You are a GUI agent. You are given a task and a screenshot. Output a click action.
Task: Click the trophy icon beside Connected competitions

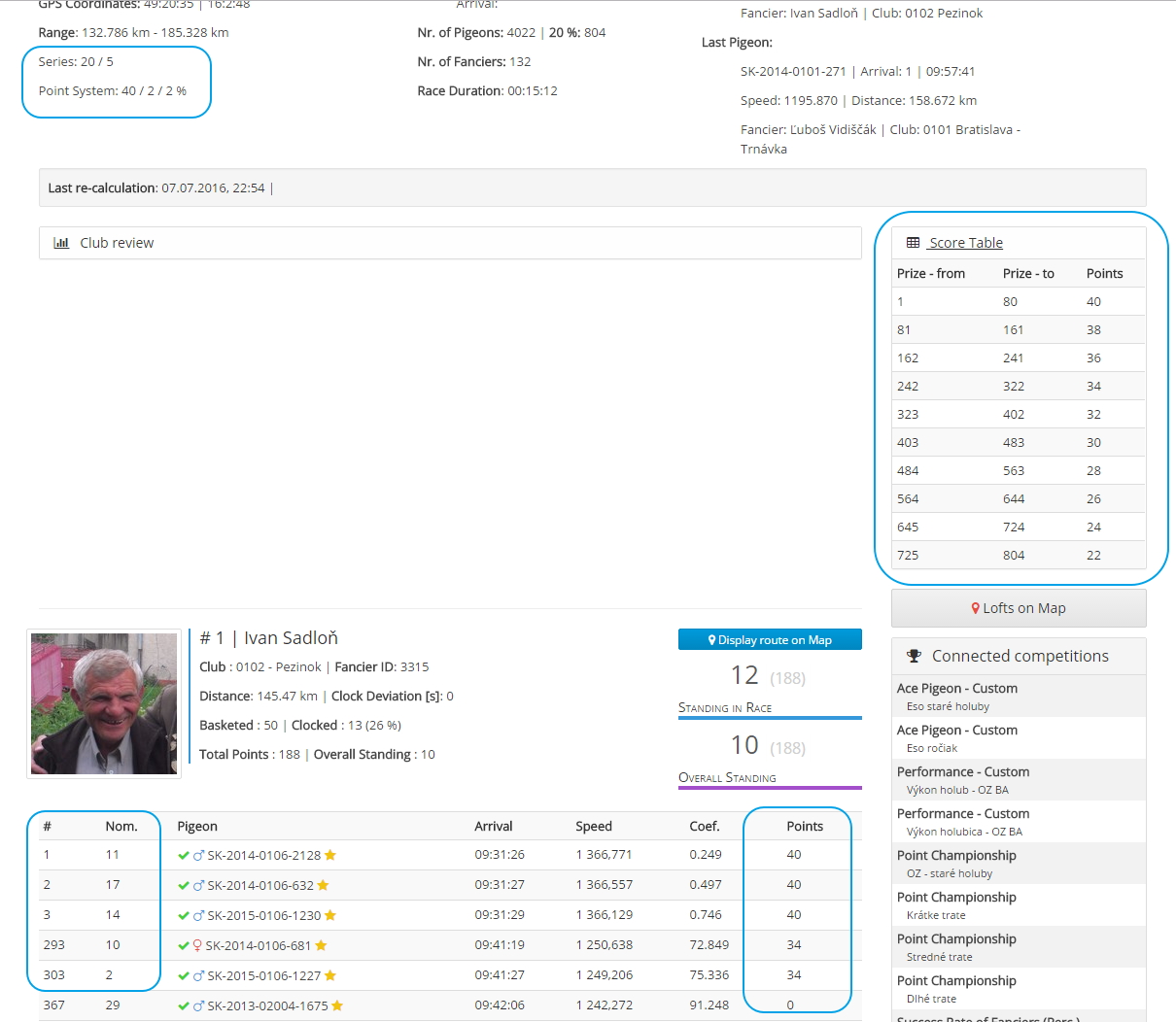pos(914,657)
